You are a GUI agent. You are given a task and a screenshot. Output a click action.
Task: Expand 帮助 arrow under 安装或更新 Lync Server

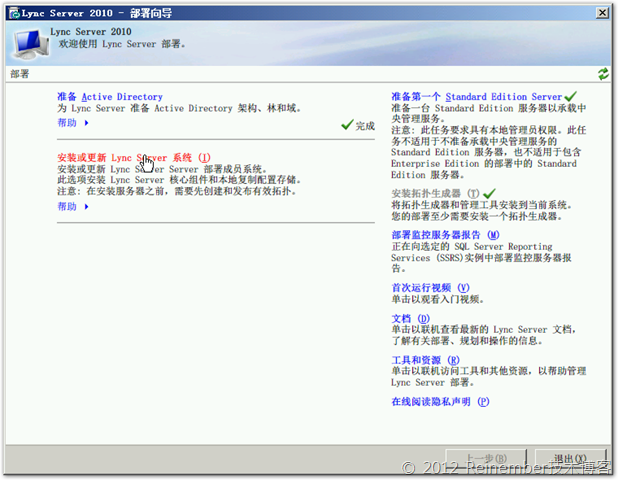pos(87,207)
